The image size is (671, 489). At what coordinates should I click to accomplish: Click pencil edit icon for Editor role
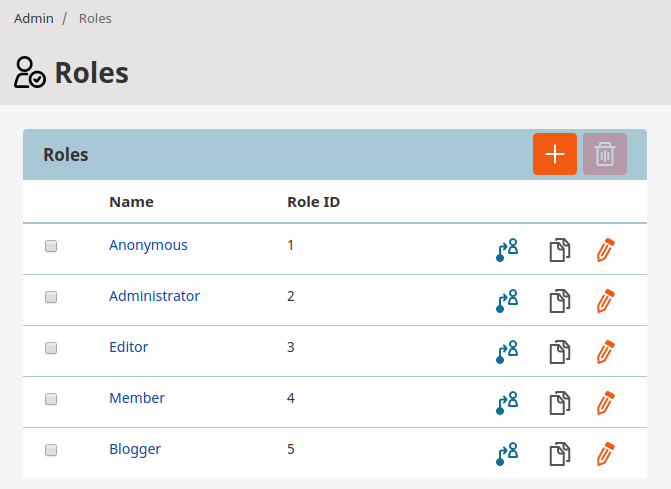pyautogui.click(x=605, y=352)
